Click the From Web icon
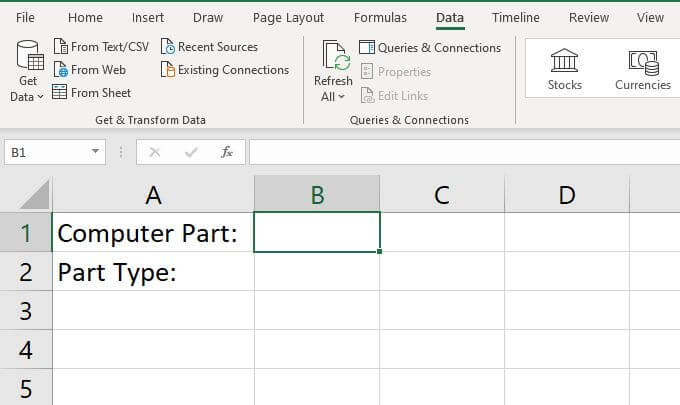 click(x=60, y=70)
